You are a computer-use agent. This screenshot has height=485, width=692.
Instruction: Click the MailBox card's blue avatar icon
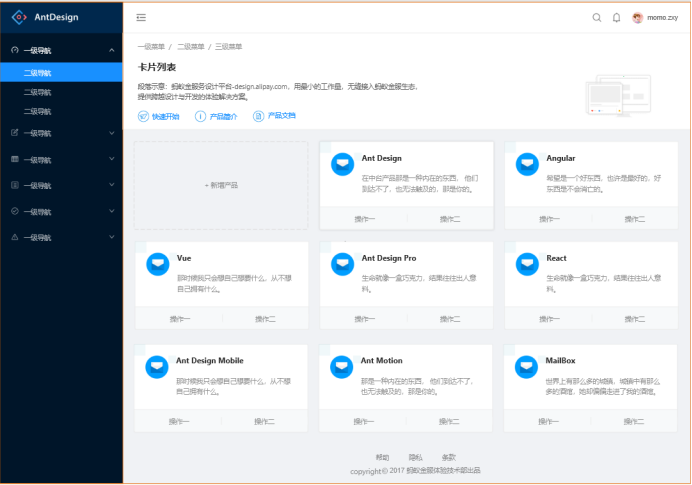526,367
